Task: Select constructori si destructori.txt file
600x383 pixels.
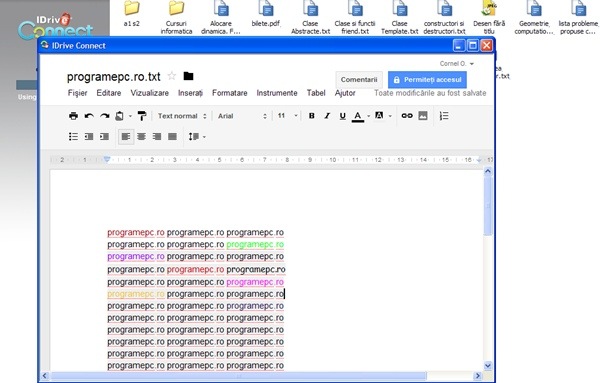Action: [x=444, y=17]
